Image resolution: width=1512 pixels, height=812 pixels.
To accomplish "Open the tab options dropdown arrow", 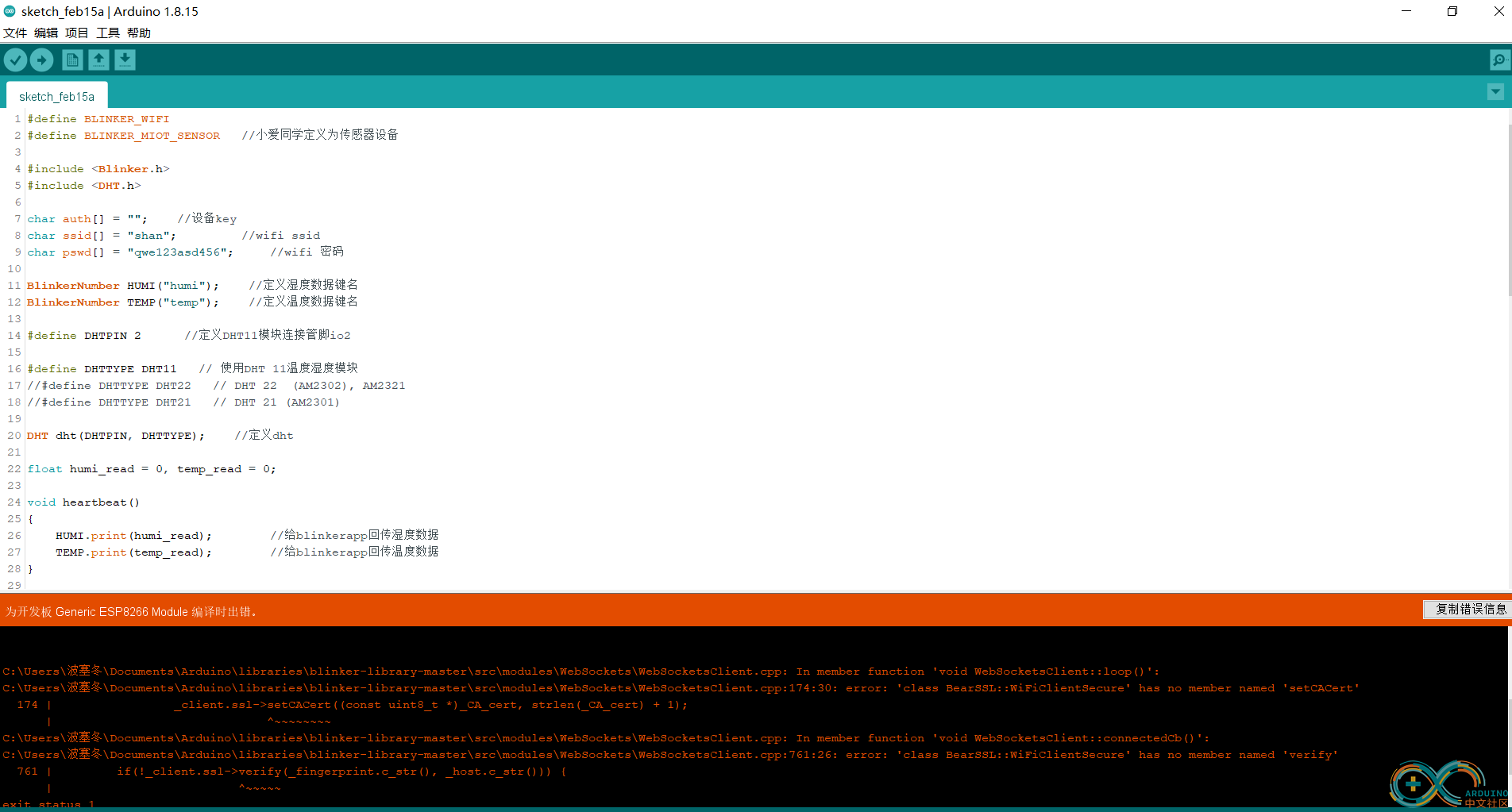I will [x=1495, y=92].
